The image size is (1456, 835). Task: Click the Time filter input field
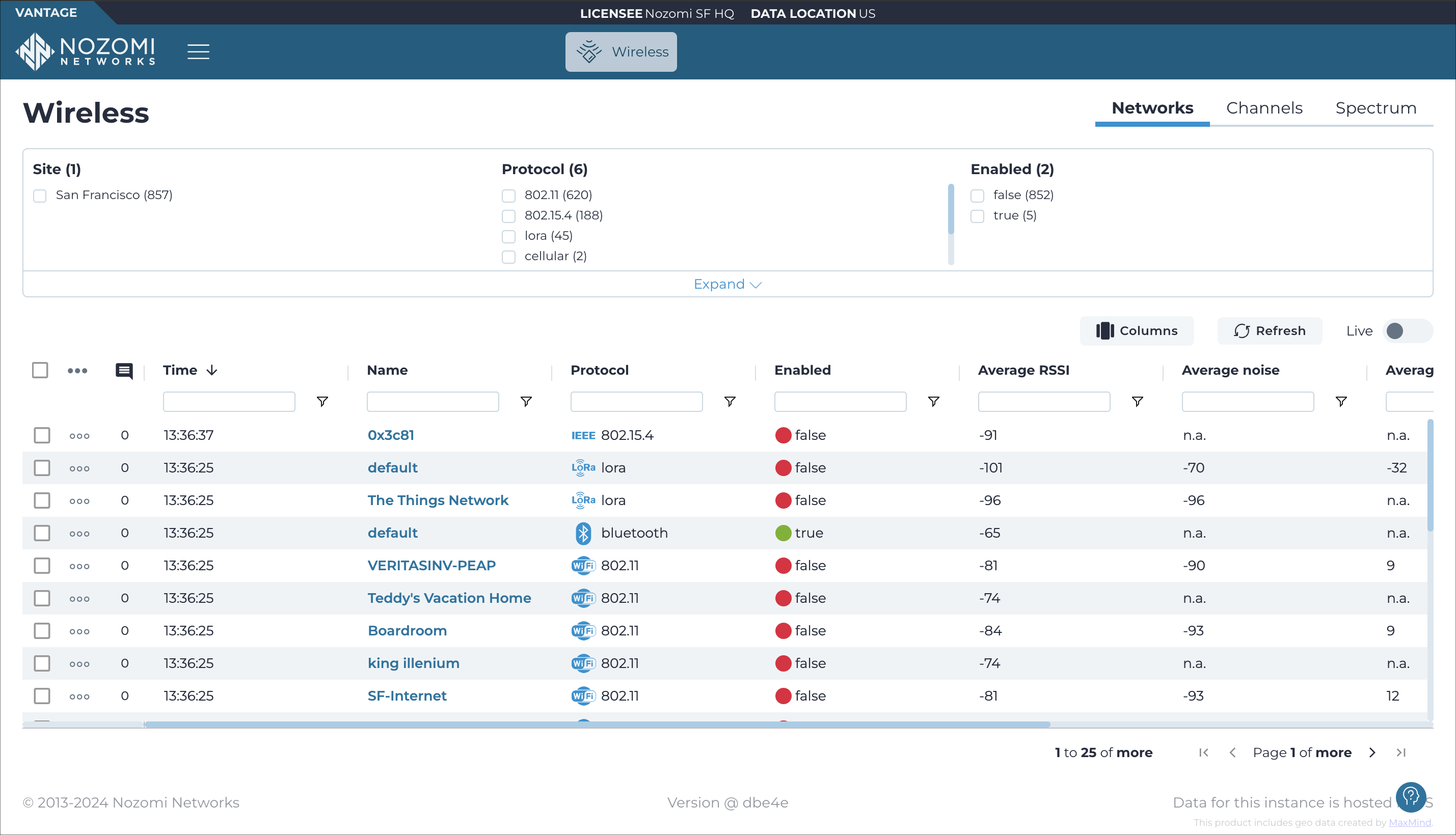(229, 401)
